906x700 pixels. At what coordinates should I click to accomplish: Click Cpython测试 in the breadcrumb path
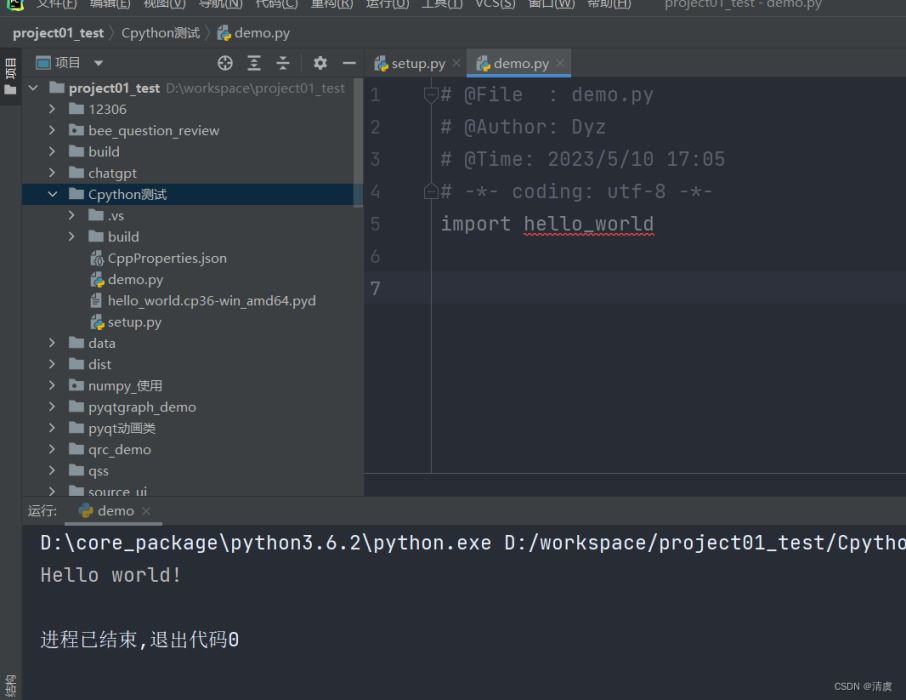(x=160, y=33)
